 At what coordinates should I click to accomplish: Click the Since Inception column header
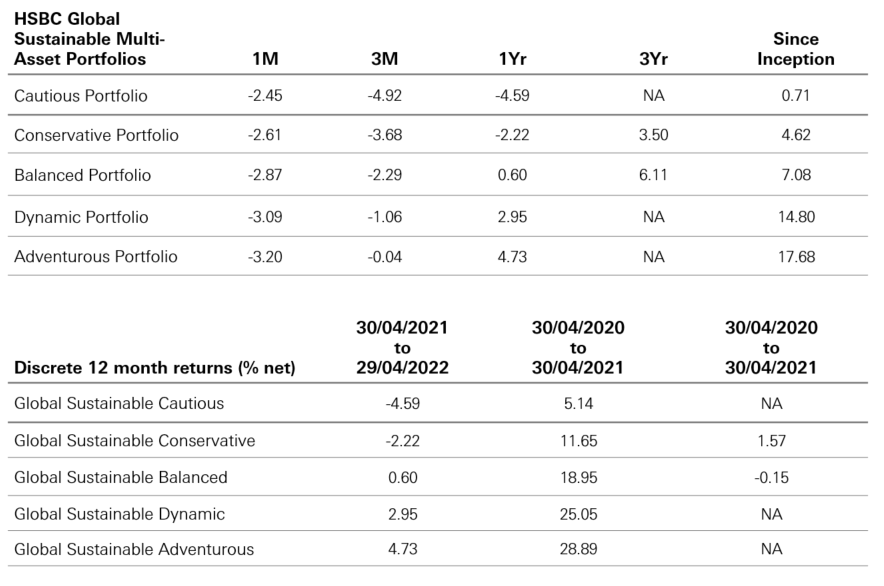coord(795,49)
